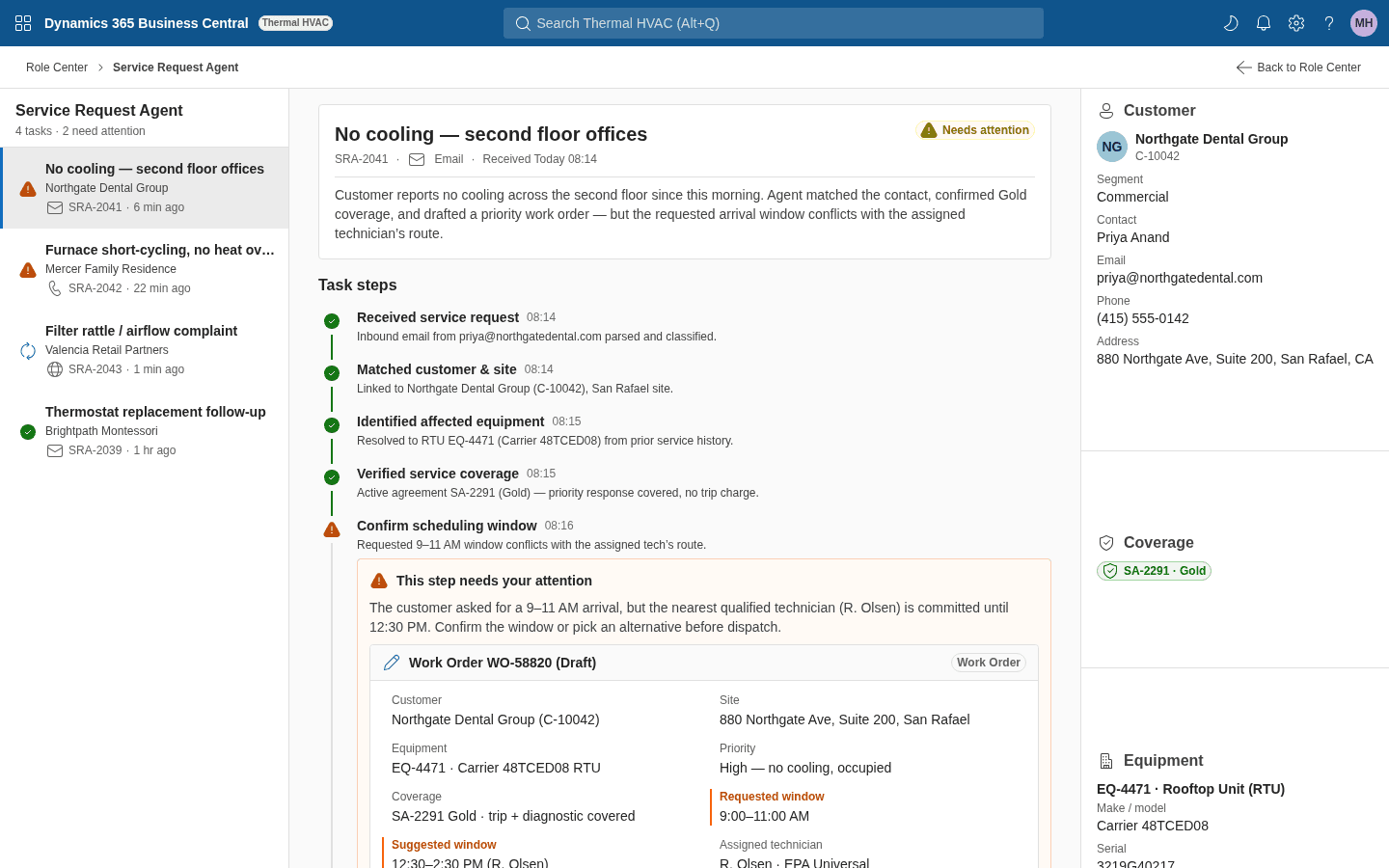Click address 880 Northgate Ave in Customer panel
The height and width of the screenshot is (868, 1389).
[1235, 359]
